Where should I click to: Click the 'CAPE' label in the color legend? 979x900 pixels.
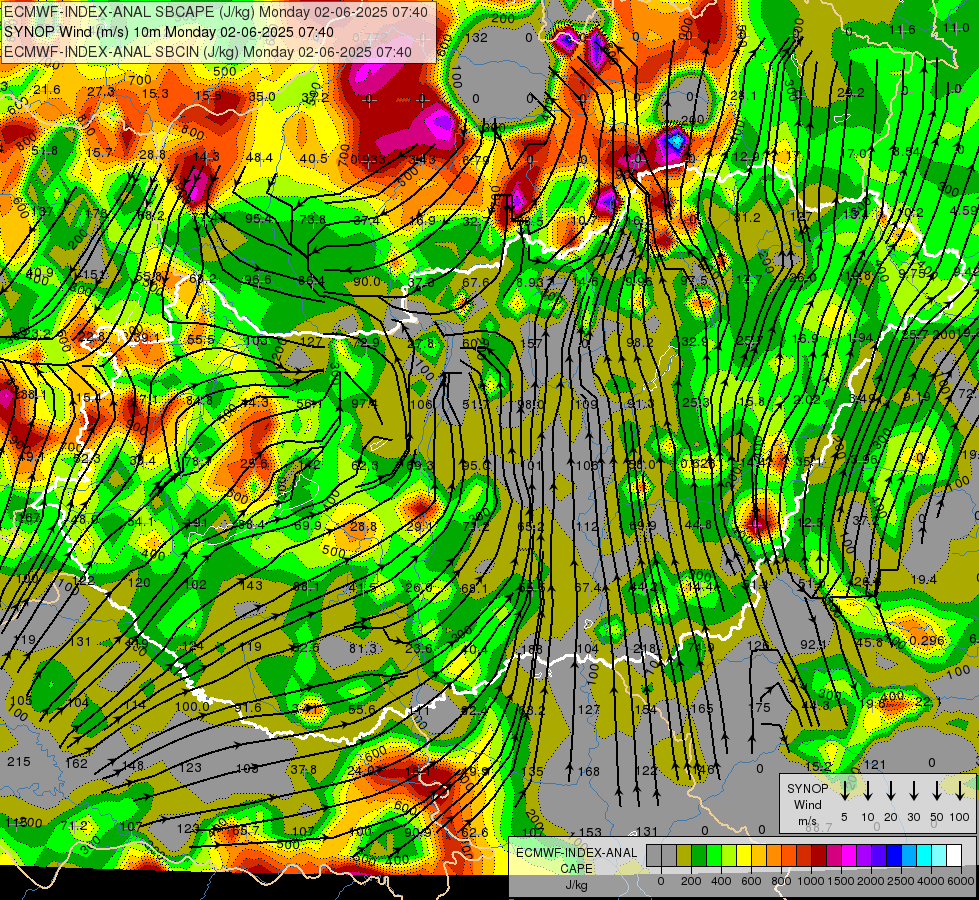coord(576,869)
